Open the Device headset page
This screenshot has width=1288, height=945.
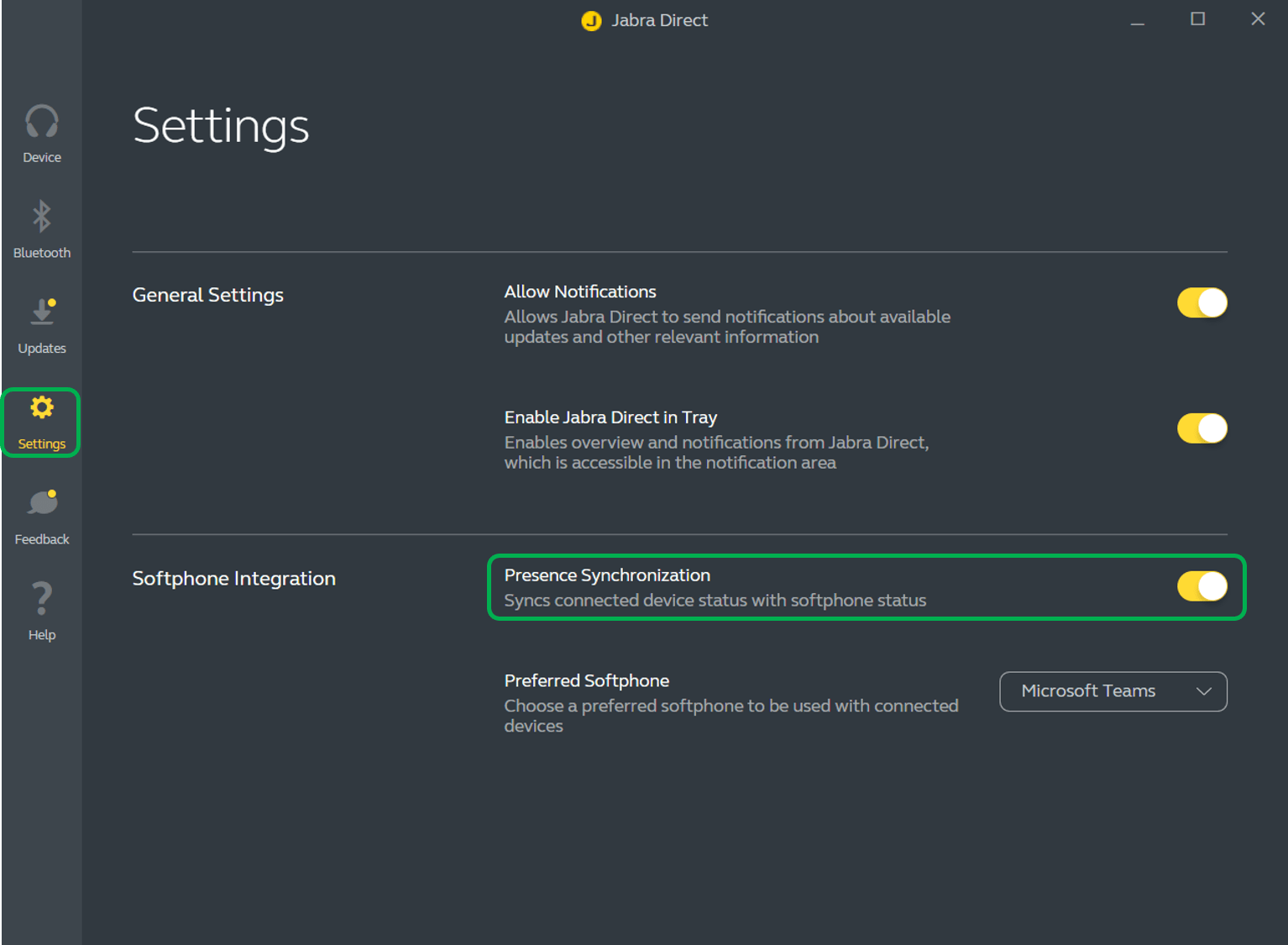pyautogui.click(x=41, y=133)
